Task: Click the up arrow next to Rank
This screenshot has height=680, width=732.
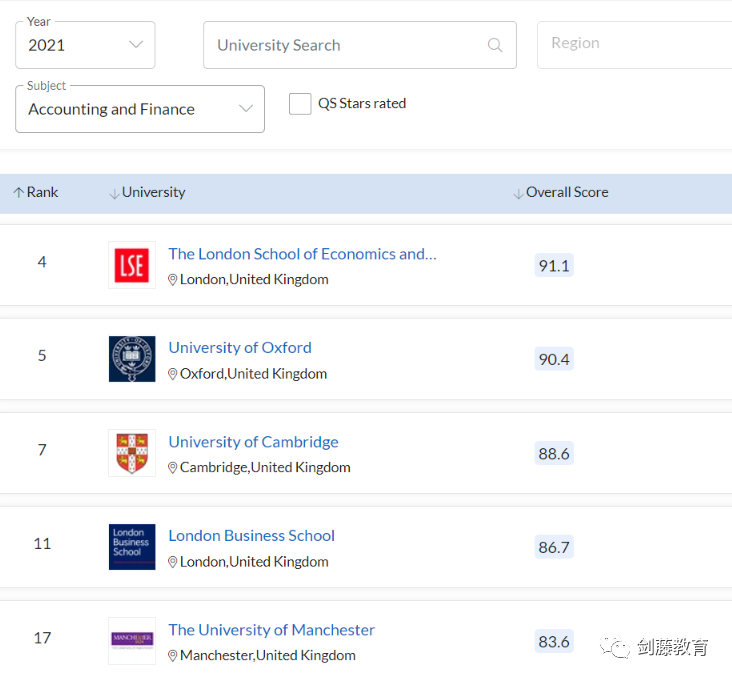Action: pos(18,192)
